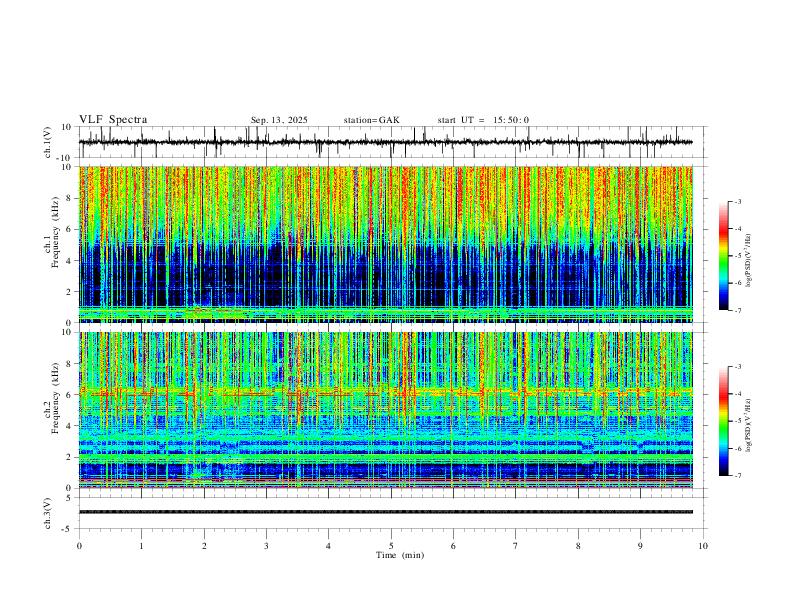The width and height of the screenshot is (792, 612).
Task: Click the "-4" tick on lower color bar
Action: [737, 394]
